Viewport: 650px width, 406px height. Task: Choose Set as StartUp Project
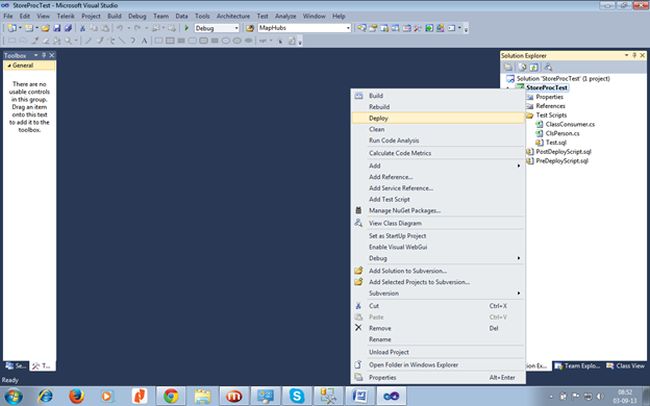click(438, 236)
